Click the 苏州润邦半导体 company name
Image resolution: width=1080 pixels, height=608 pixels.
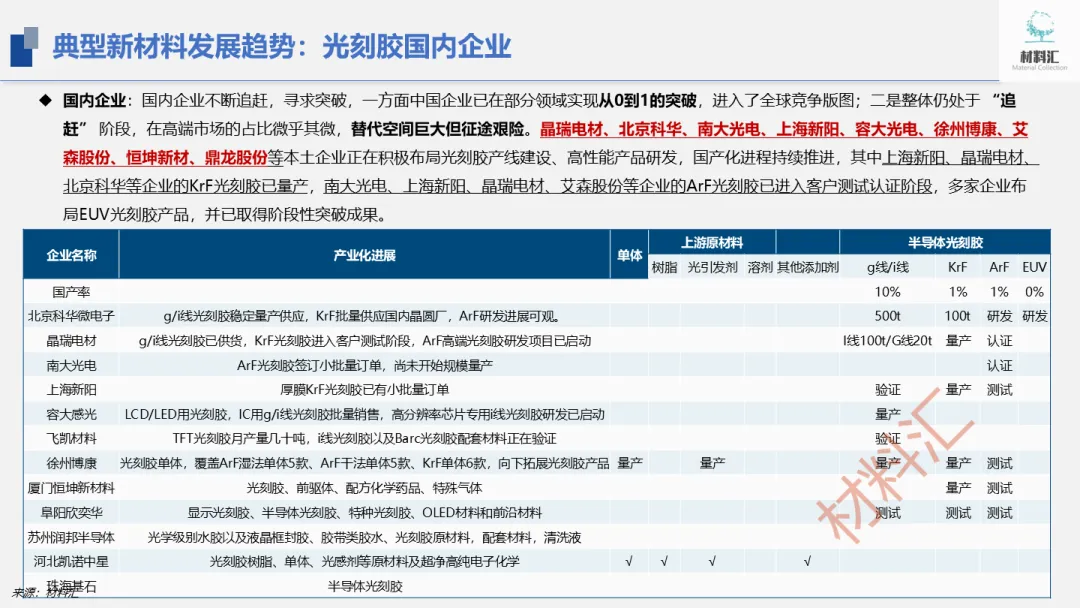[x=71, y=537]
